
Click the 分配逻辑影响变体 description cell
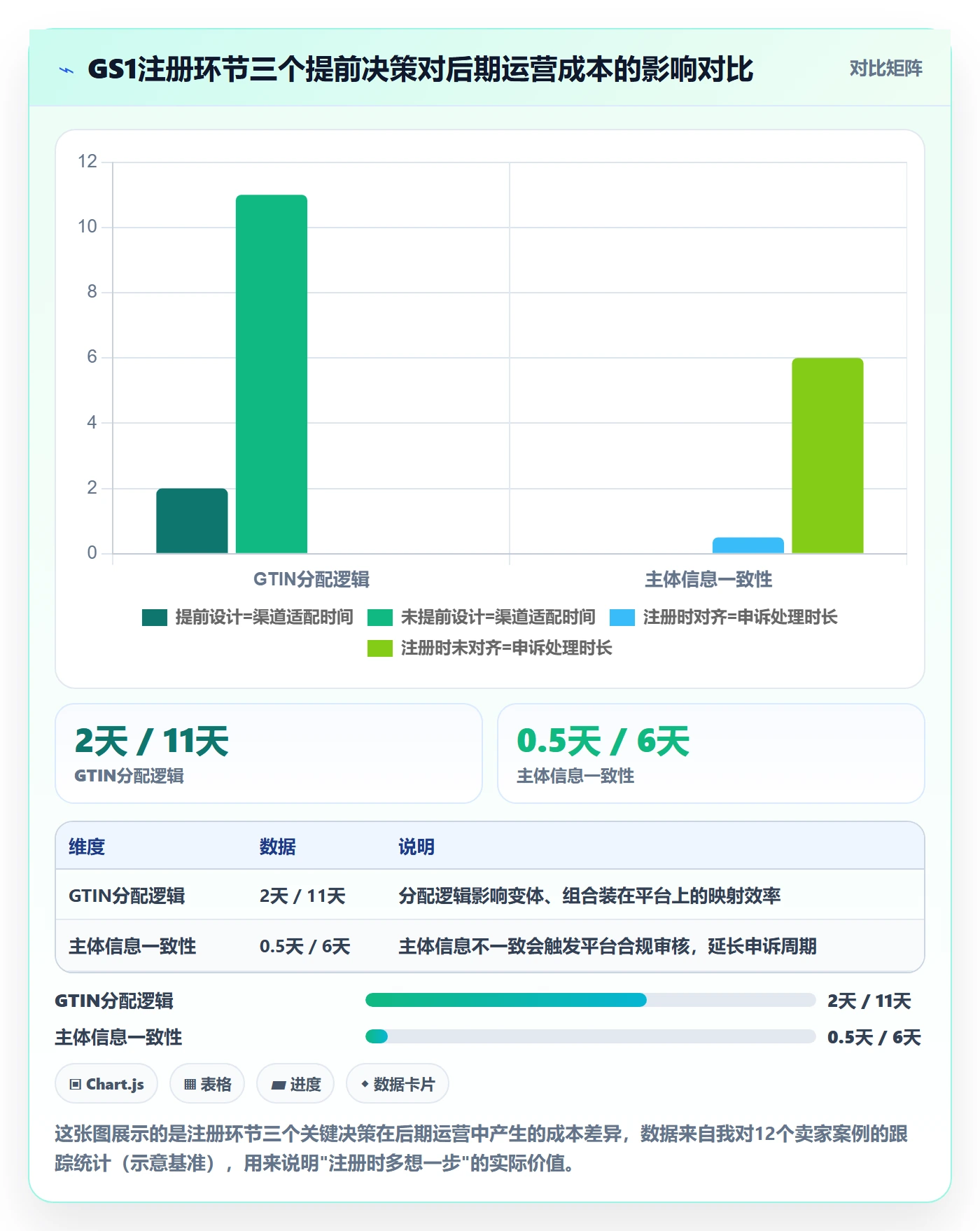click(589, 896)
